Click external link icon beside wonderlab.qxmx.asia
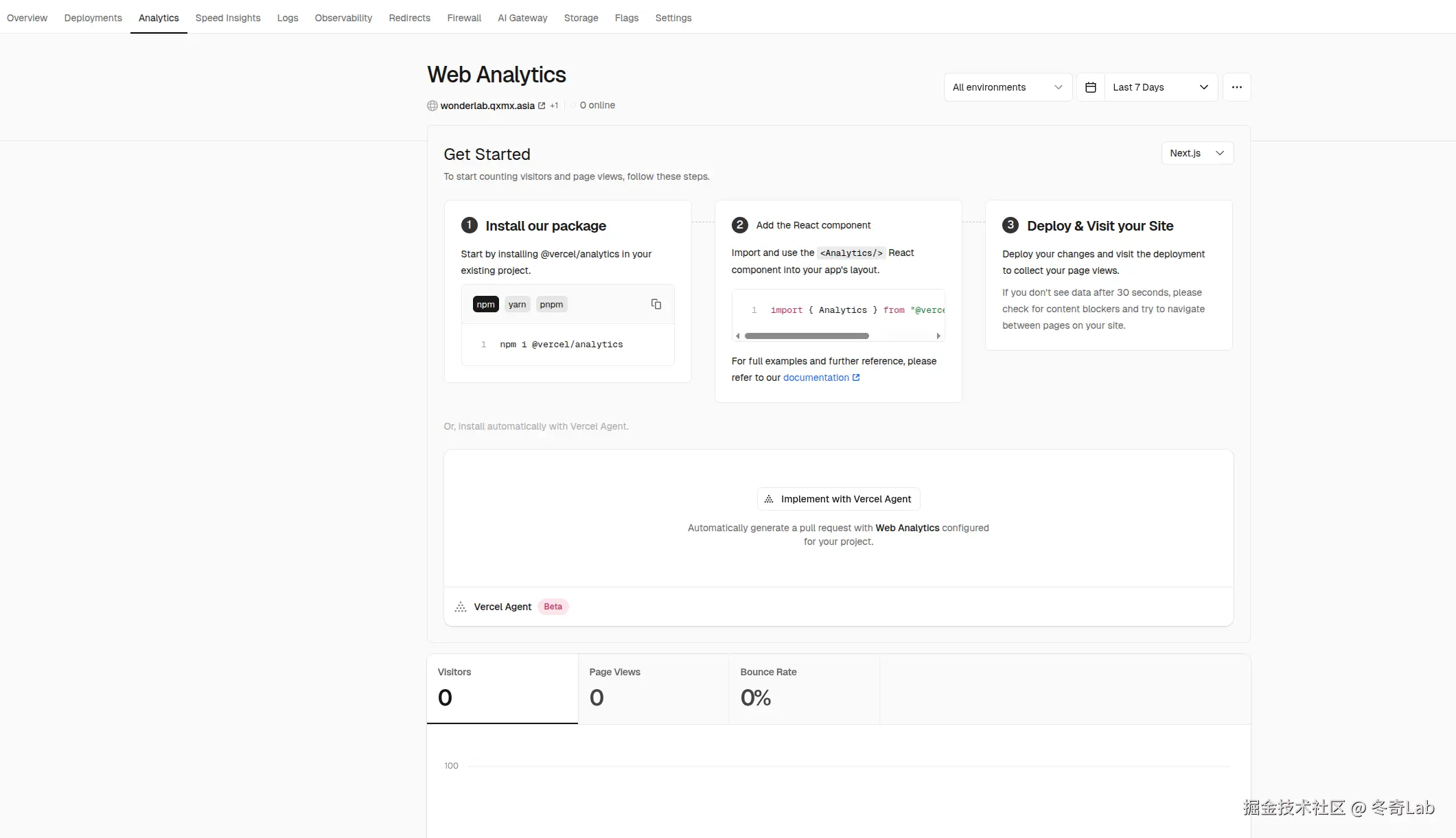The height and width of the screenshot is (838, 1456). [542, 106]
